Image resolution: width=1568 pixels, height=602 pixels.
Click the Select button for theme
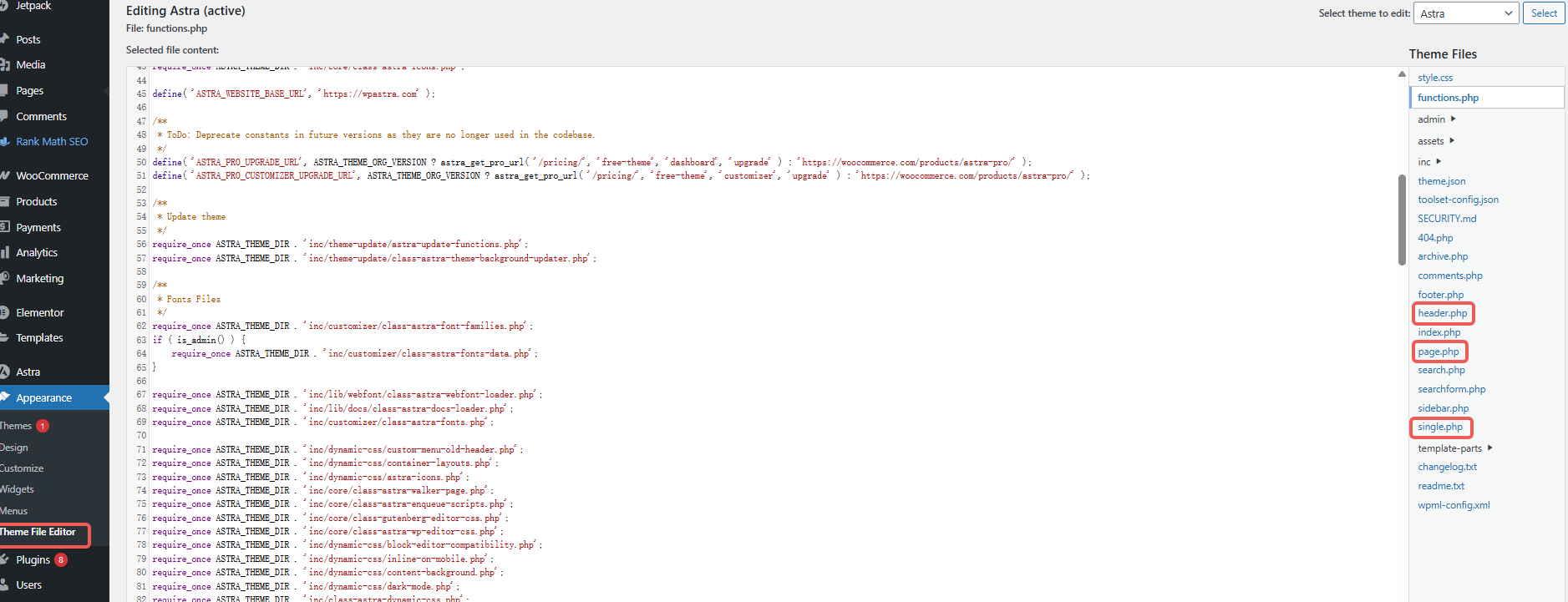1544,13
